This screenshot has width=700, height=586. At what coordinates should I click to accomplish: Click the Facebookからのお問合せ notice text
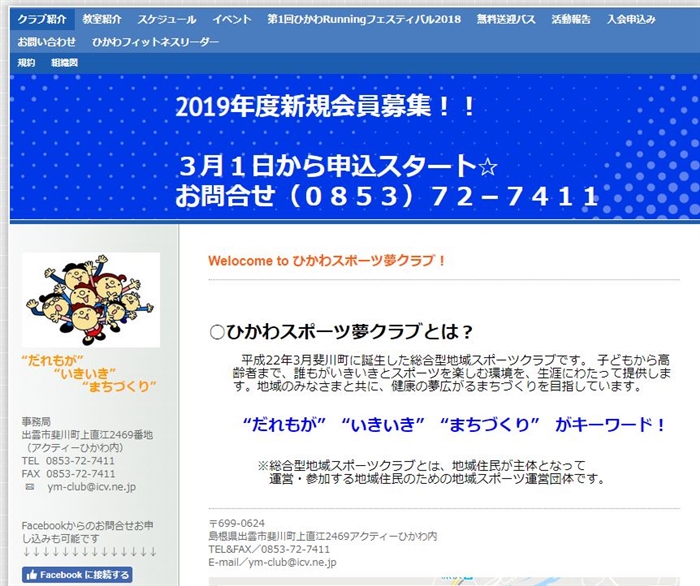point(88,532)
